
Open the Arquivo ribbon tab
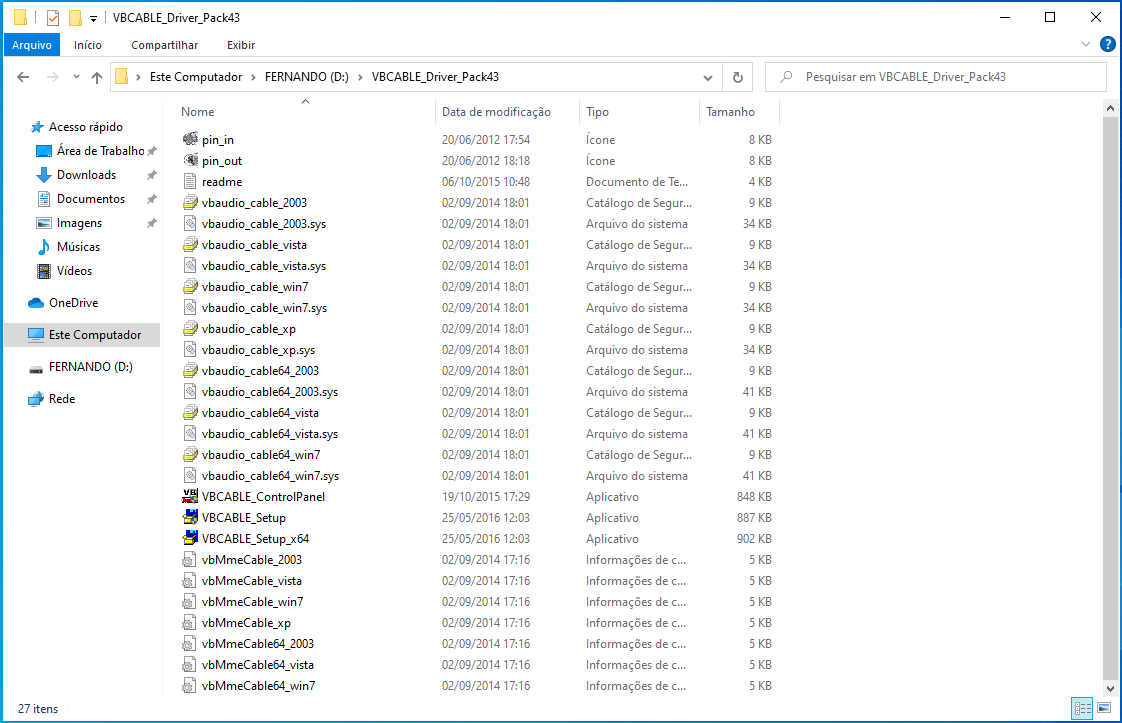pos(31,44)
